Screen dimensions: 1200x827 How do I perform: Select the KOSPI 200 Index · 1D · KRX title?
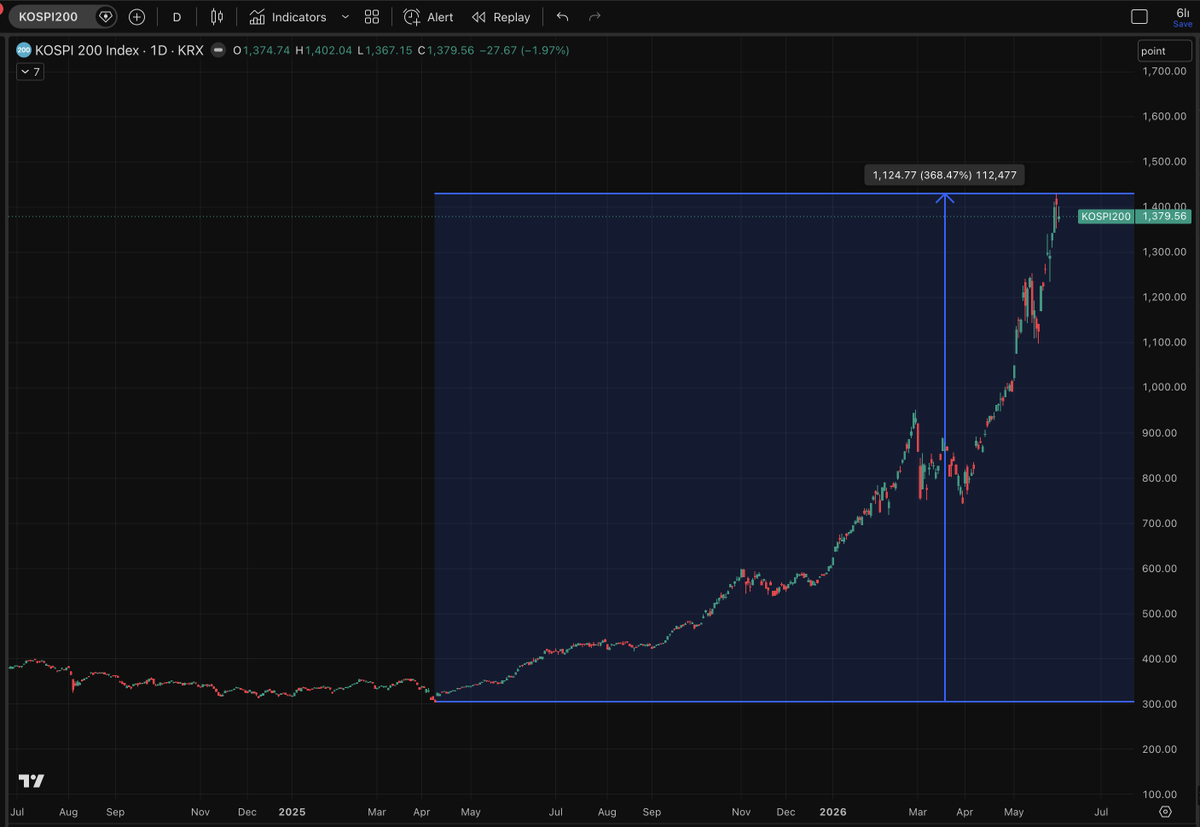click(x=120, y=50)
